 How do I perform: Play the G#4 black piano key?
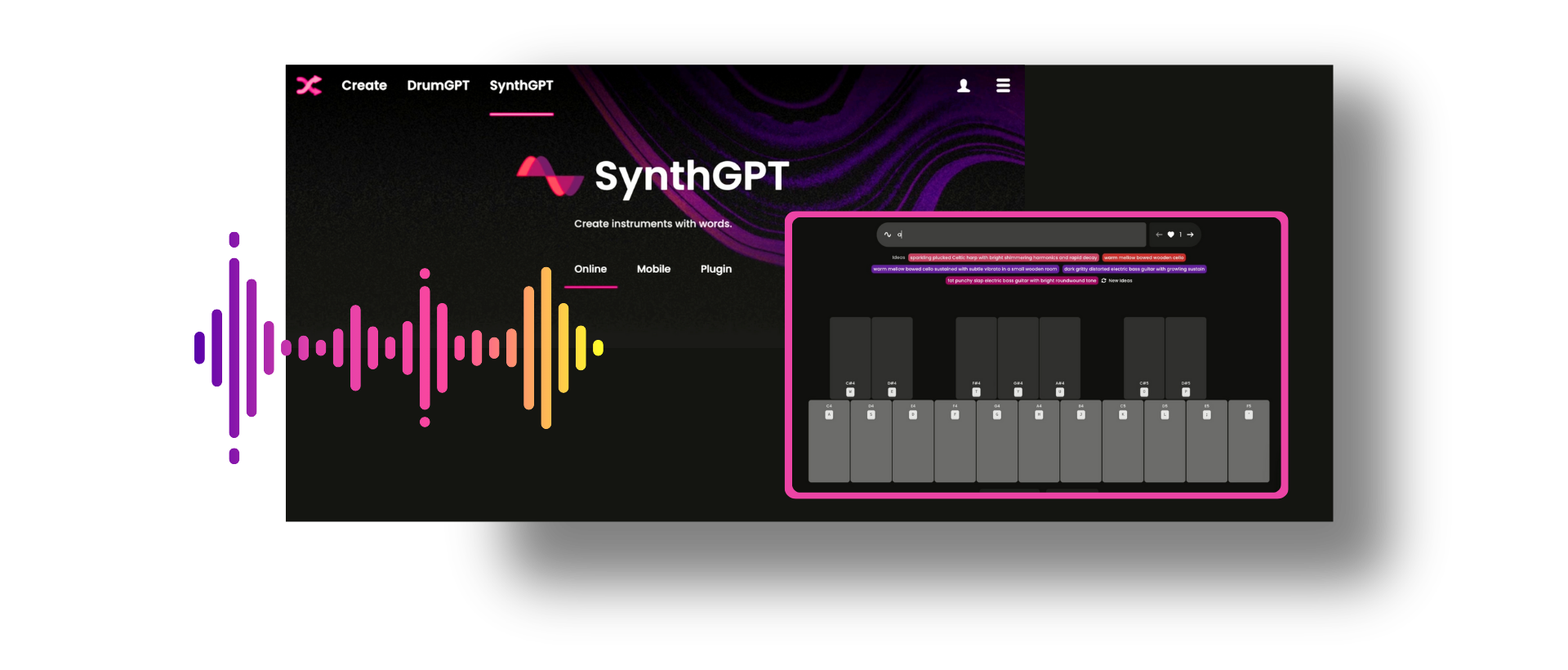tap(1018, 358)
